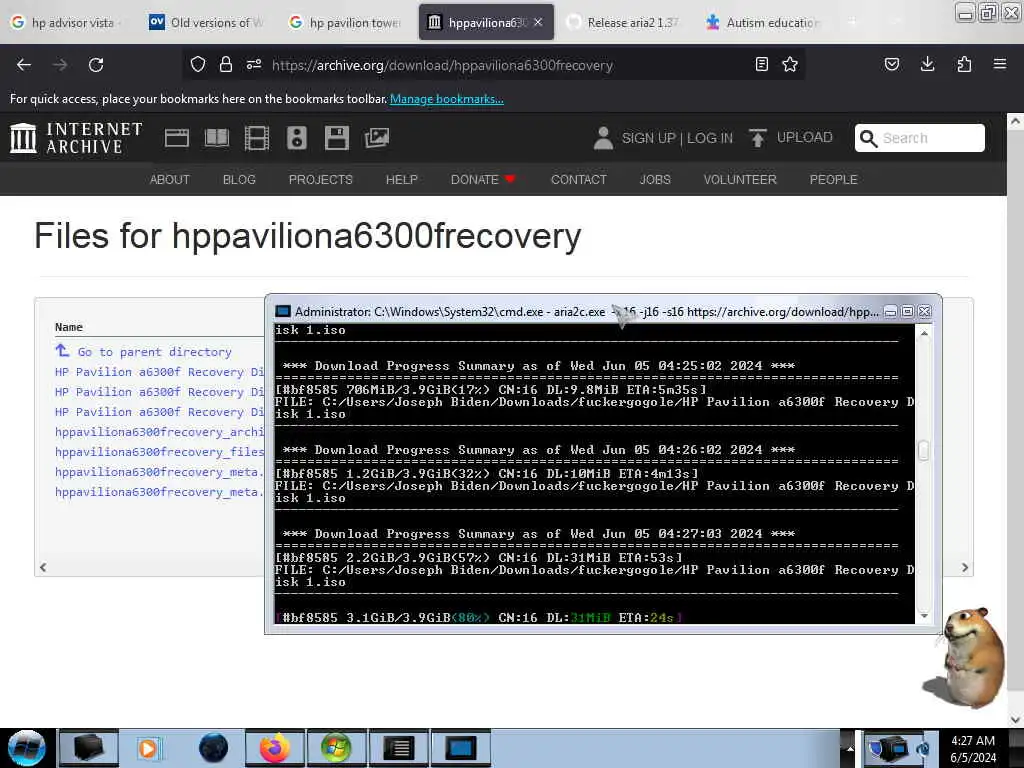Click the address bar URL
This screenshot has width=1024, height=768.
tap(442, 65)
